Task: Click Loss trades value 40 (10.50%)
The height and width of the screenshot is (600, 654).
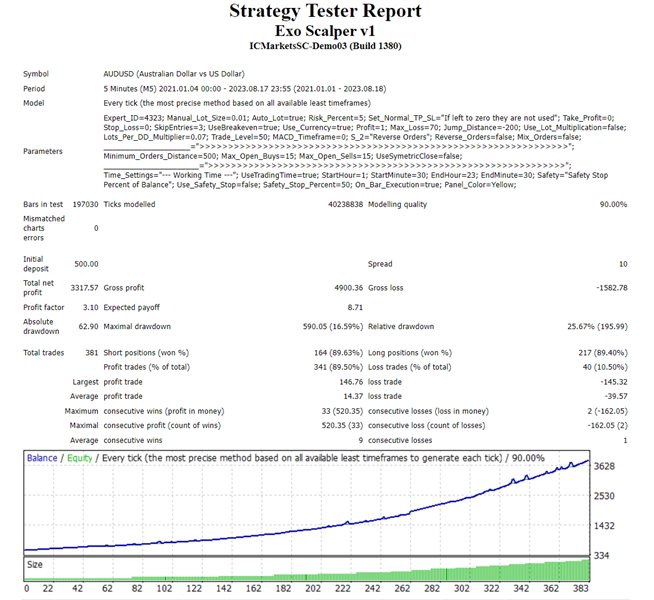Action: (605, 367)
